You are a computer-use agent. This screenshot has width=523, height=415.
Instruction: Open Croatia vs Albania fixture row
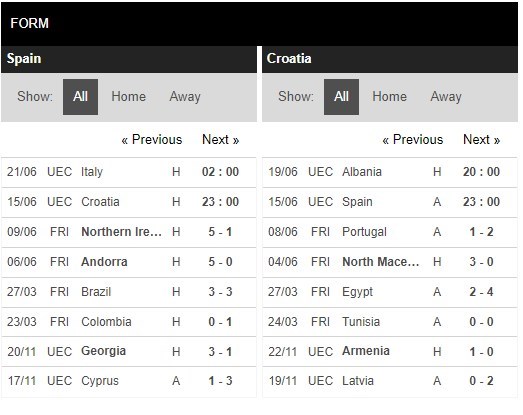(x=390, y=172)
